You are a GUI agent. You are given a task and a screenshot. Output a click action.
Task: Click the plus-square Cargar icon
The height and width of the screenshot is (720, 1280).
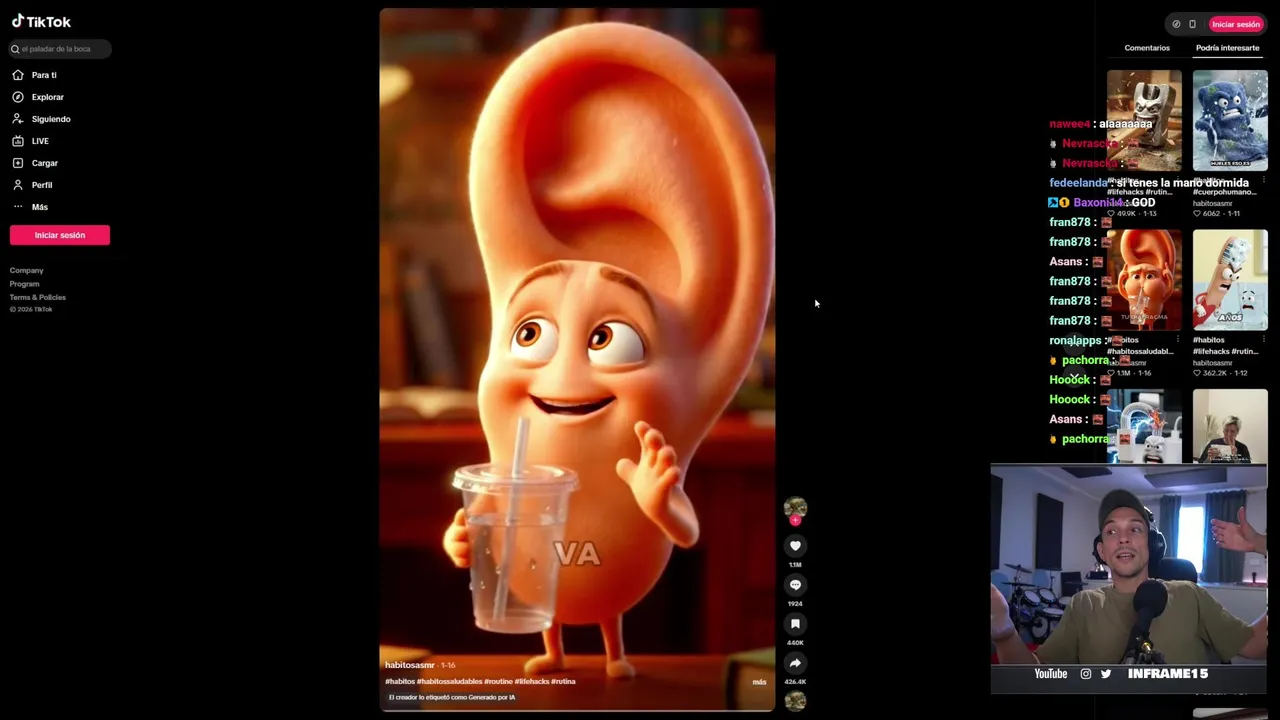18,163
